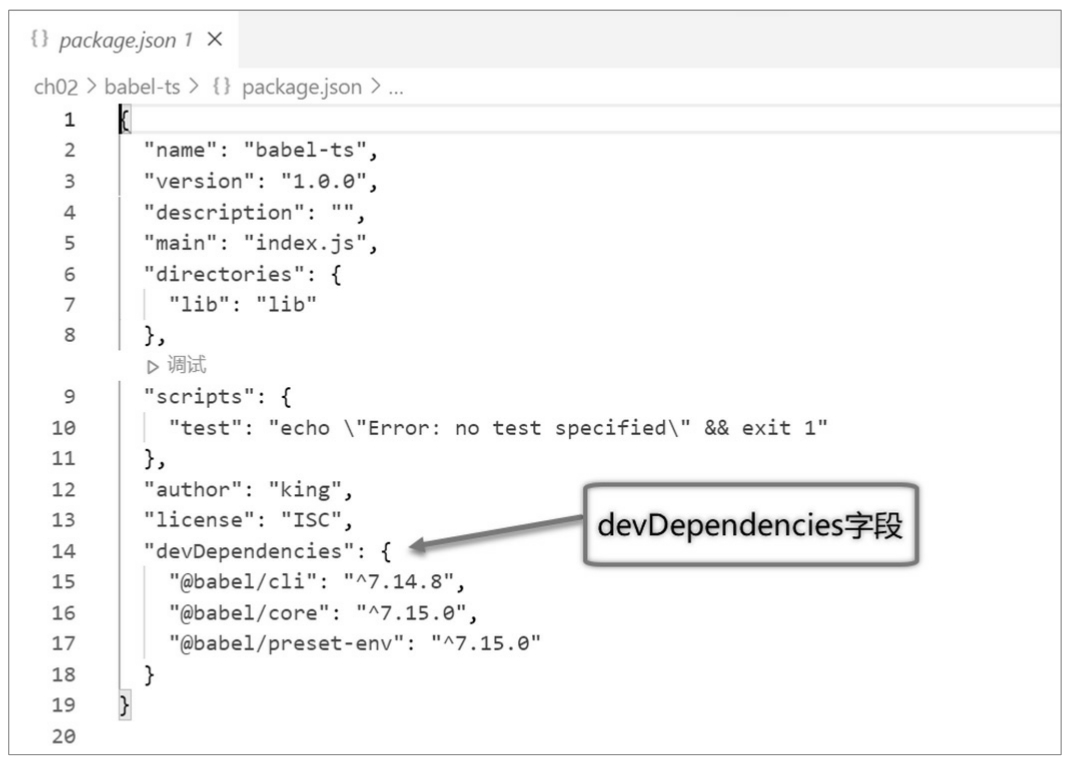Image resolution: width=1069 pixels, height=763 pixels.
Task: Click line number 1 in gutter
Action: tap(70, 120)
